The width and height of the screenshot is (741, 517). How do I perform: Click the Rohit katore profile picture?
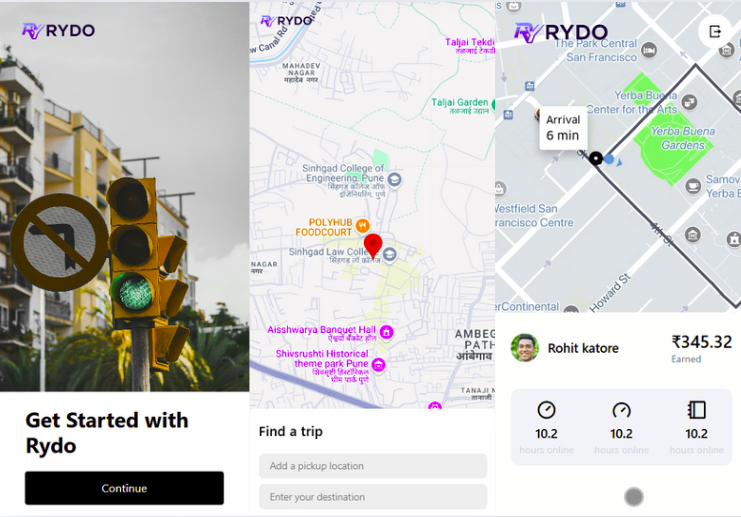525,348
